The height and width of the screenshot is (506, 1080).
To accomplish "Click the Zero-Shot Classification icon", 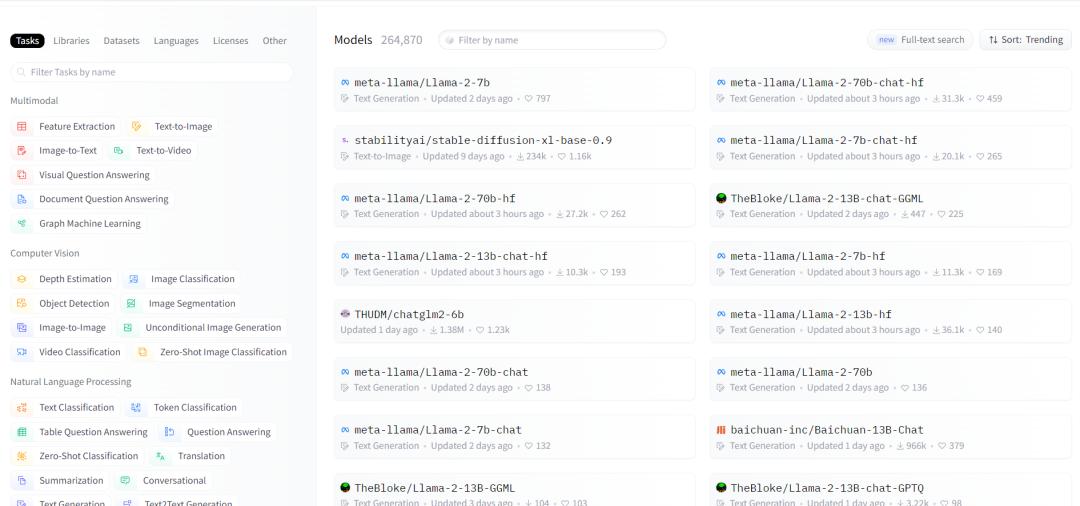I will tap(22, 456).
